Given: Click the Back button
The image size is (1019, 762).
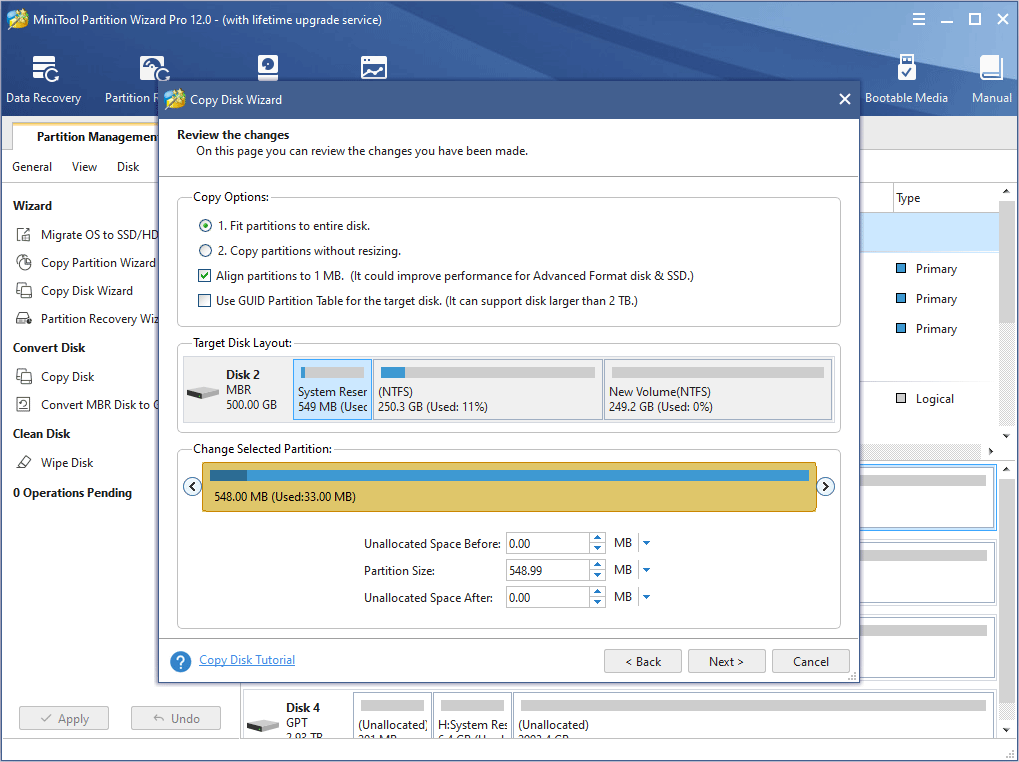Looking at the screenshot, I should 643,661.
